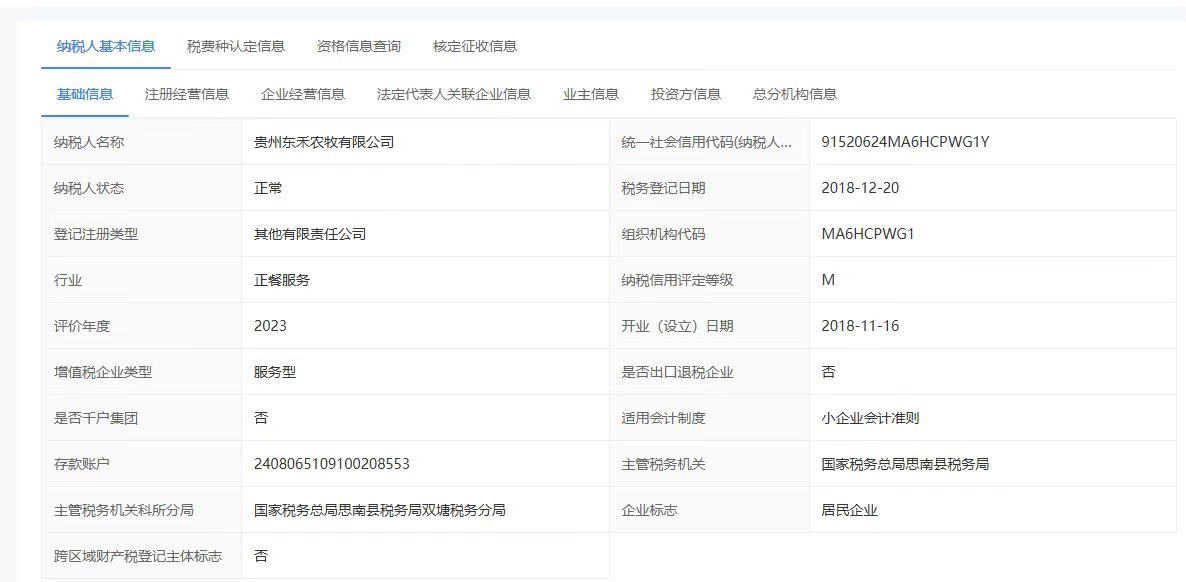Open the 投资方信息 sub-tab
Image resolution: width=1186 pixels, height=582 pixels.
click(686, 94)
